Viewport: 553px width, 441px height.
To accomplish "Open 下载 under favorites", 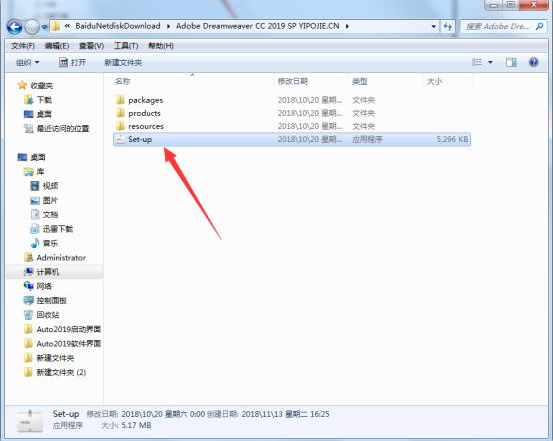I will [38, 100].
